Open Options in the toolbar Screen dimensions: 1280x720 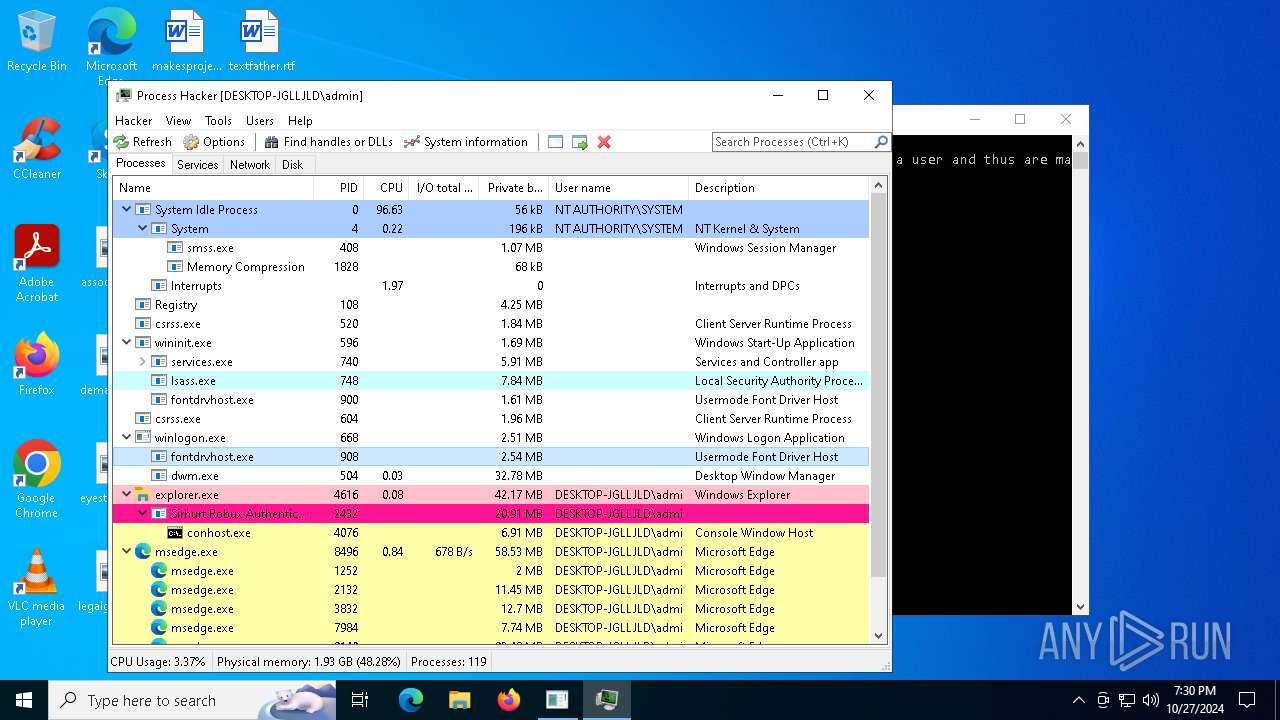[x=214, y=142]
